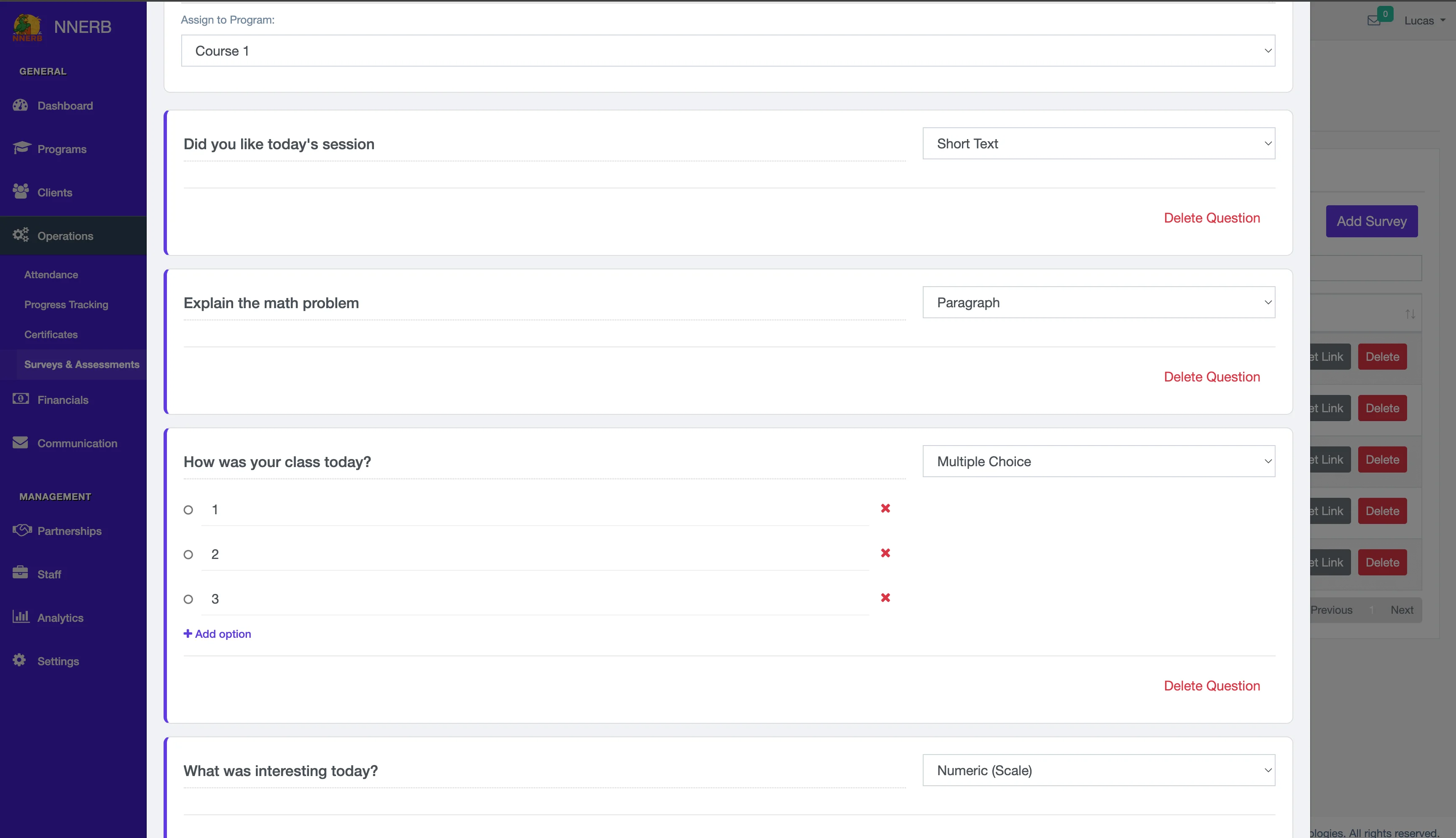This screenshot has height=838, width=1456.
Task: Select radio button for option 1
Action: click(x=188, y=510)
